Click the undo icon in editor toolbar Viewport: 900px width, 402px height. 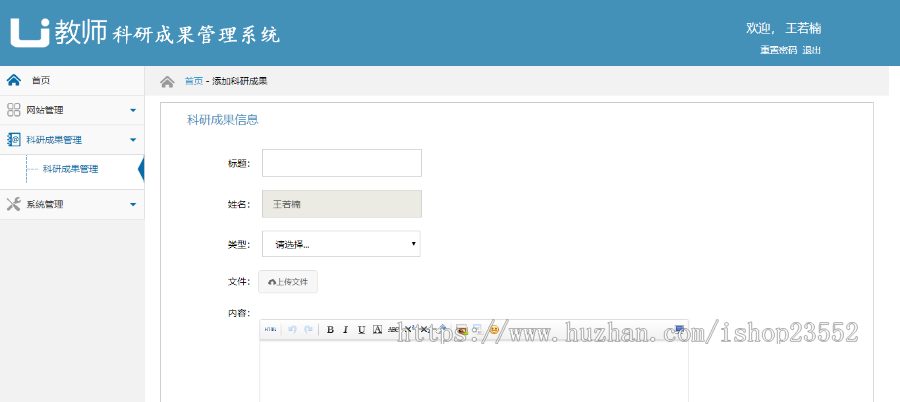[x=292, y=329]
